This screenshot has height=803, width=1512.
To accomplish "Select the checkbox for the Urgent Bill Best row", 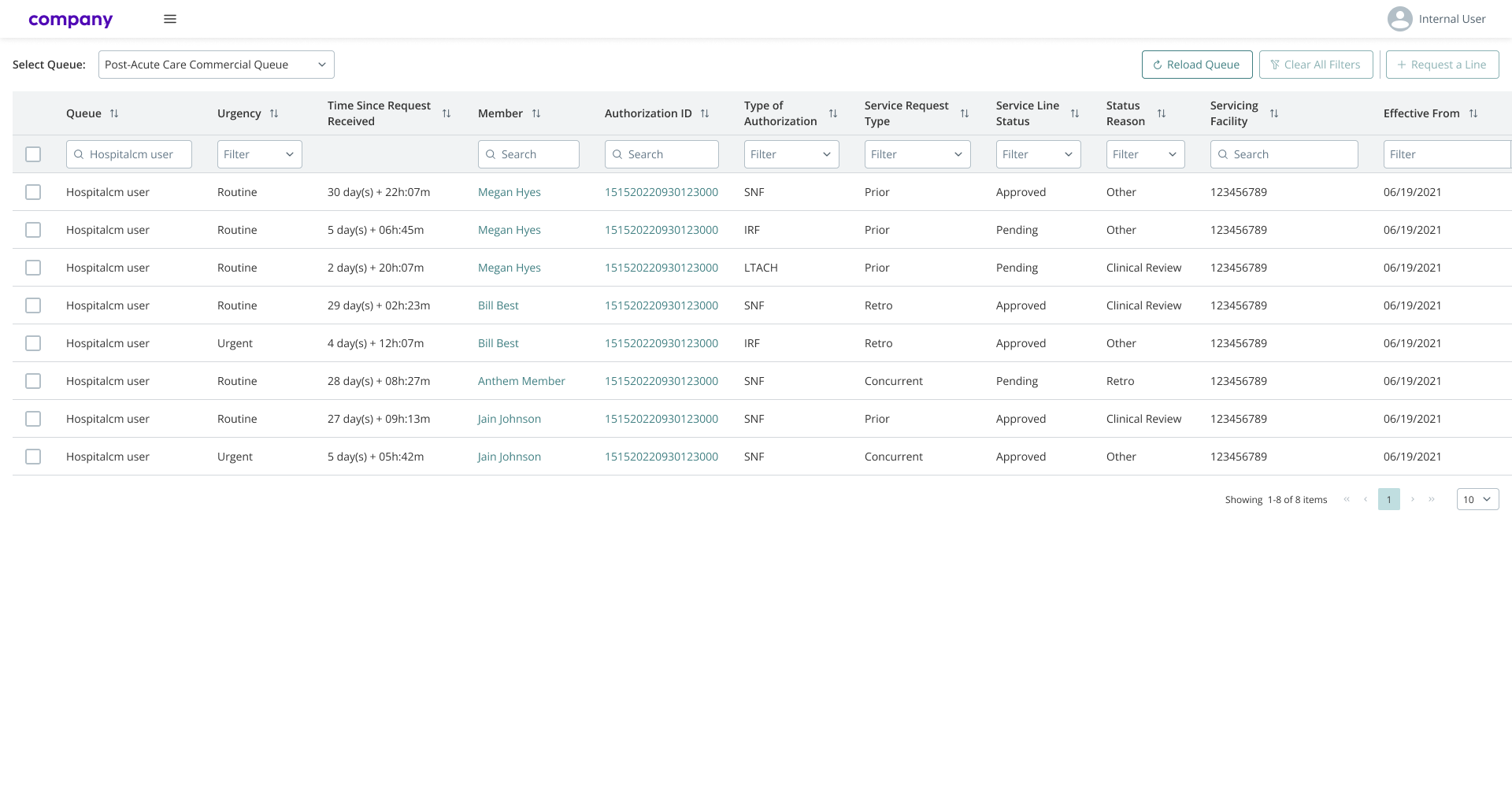I will (33, 343).
